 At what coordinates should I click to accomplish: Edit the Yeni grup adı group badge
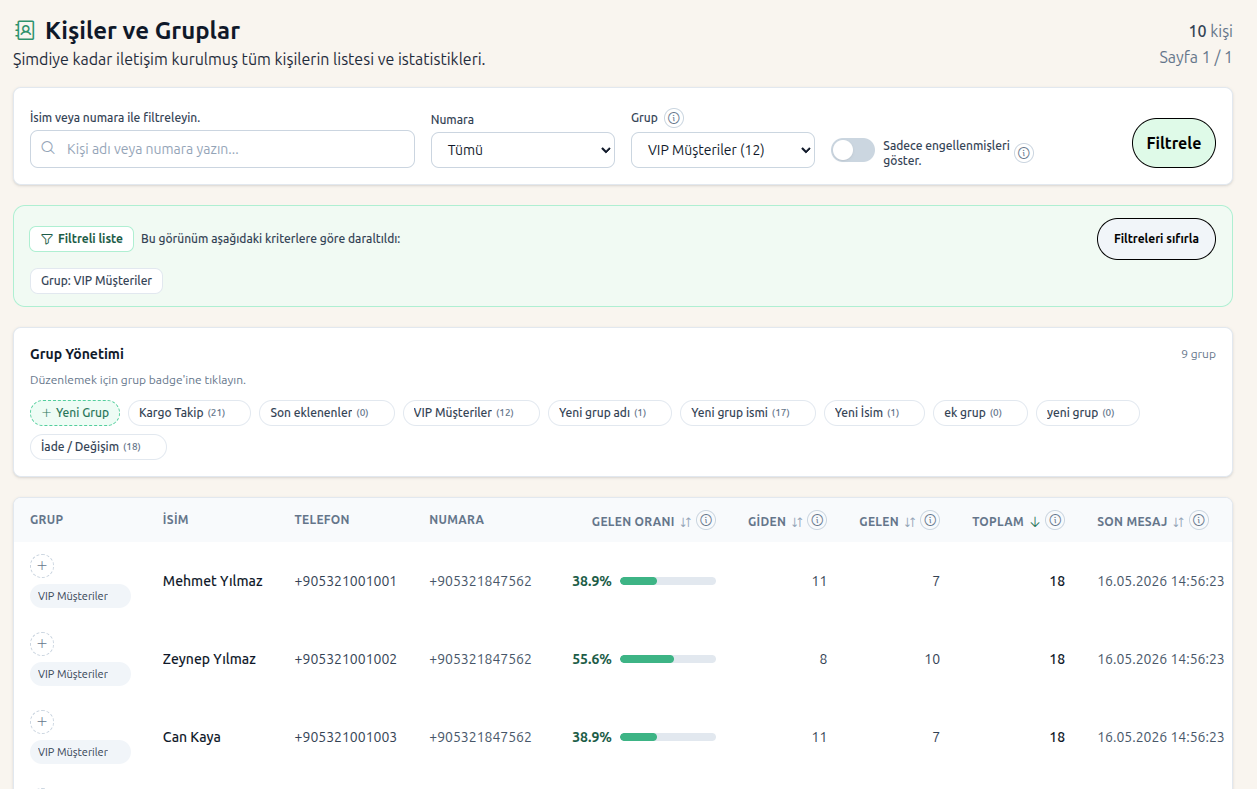(610, 413)
